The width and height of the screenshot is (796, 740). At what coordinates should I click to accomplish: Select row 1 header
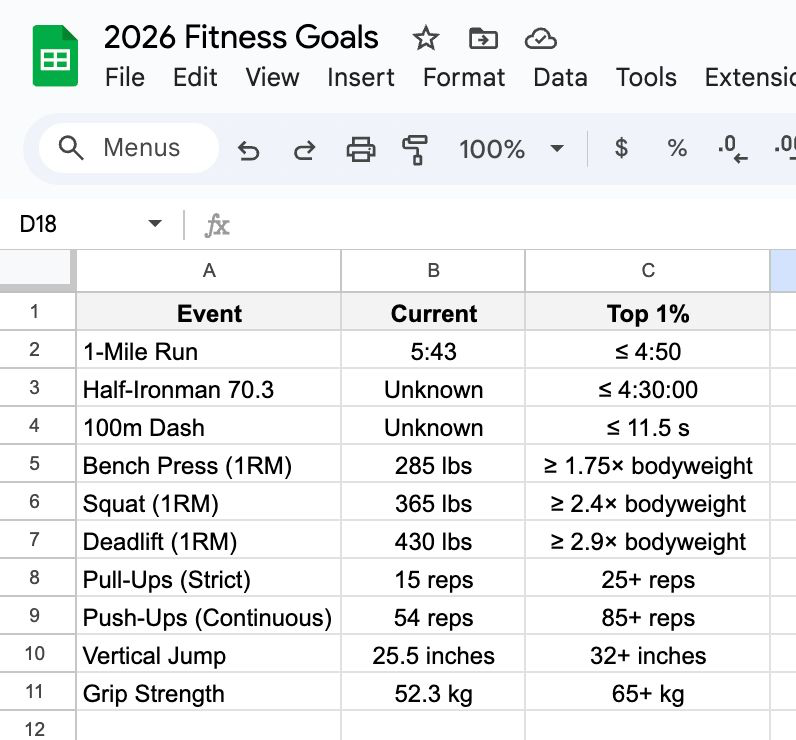click(35, 311)
